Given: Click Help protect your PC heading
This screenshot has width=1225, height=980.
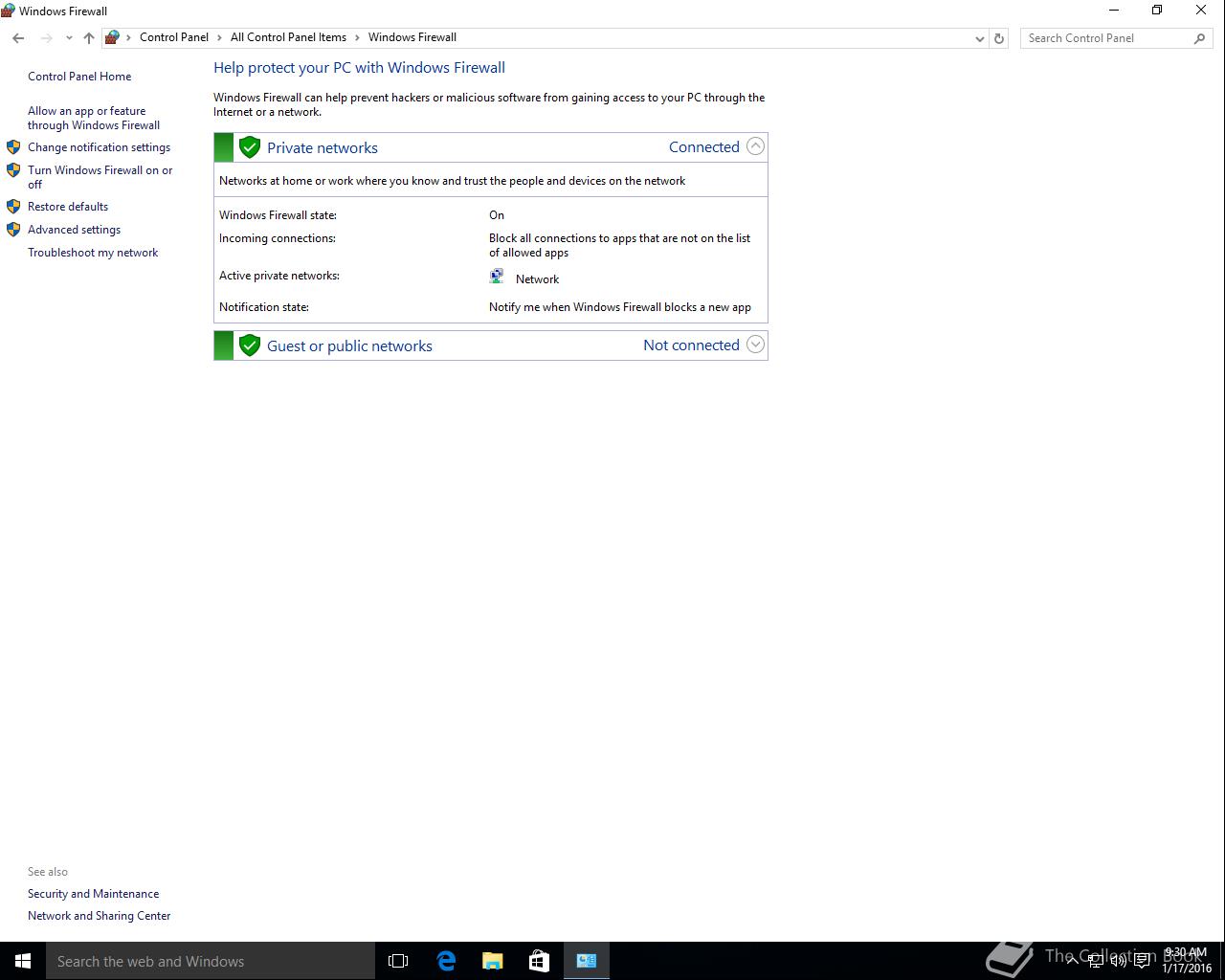Looking at the screenshot, I should click(x=359, y=68).
